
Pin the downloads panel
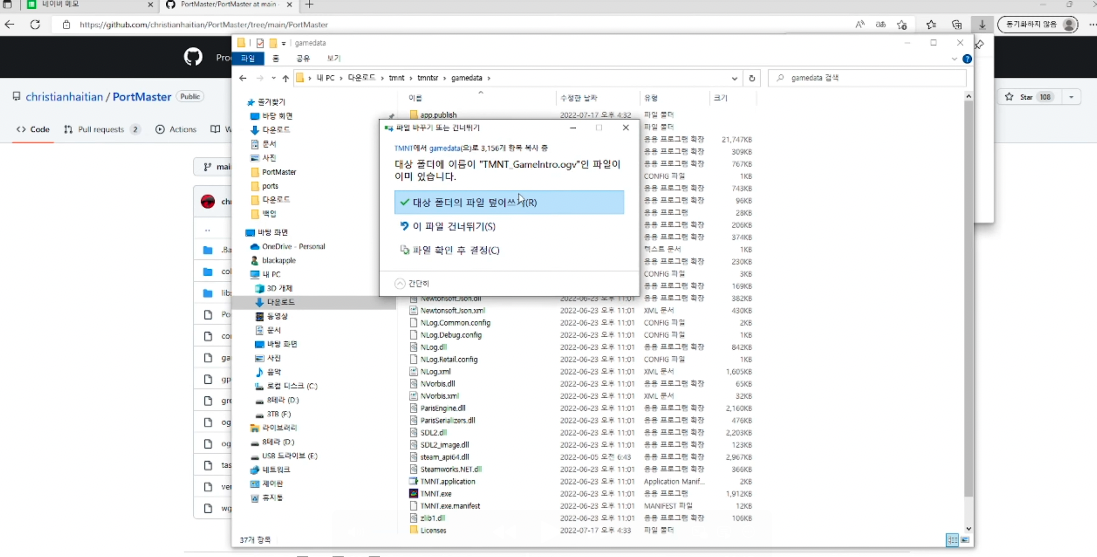(979, 44)
